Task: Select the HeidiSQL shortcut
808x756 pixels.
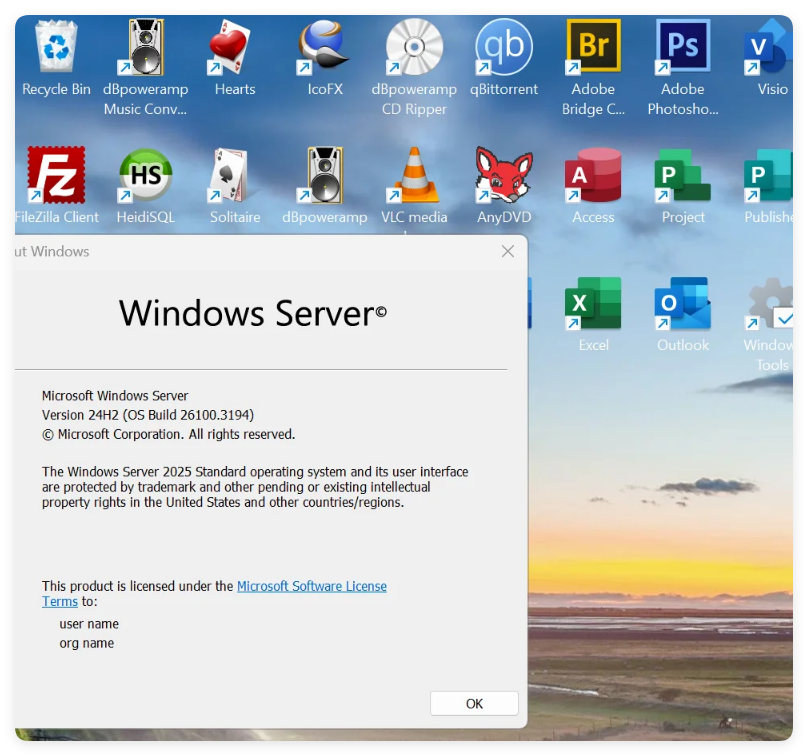Action: [x=146, y=175]
